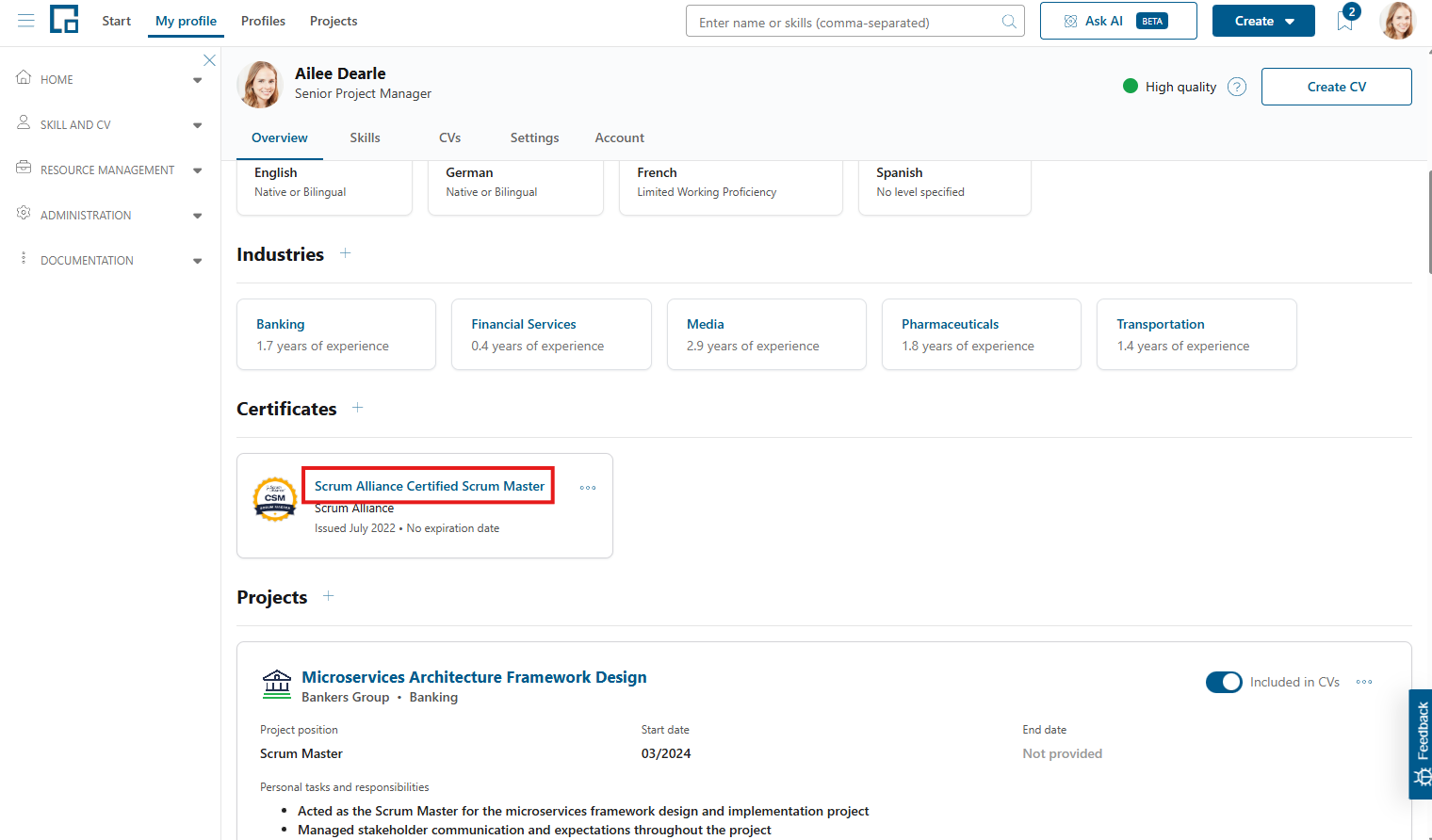
Task: Click the English language card
Action: pos(324,187)
